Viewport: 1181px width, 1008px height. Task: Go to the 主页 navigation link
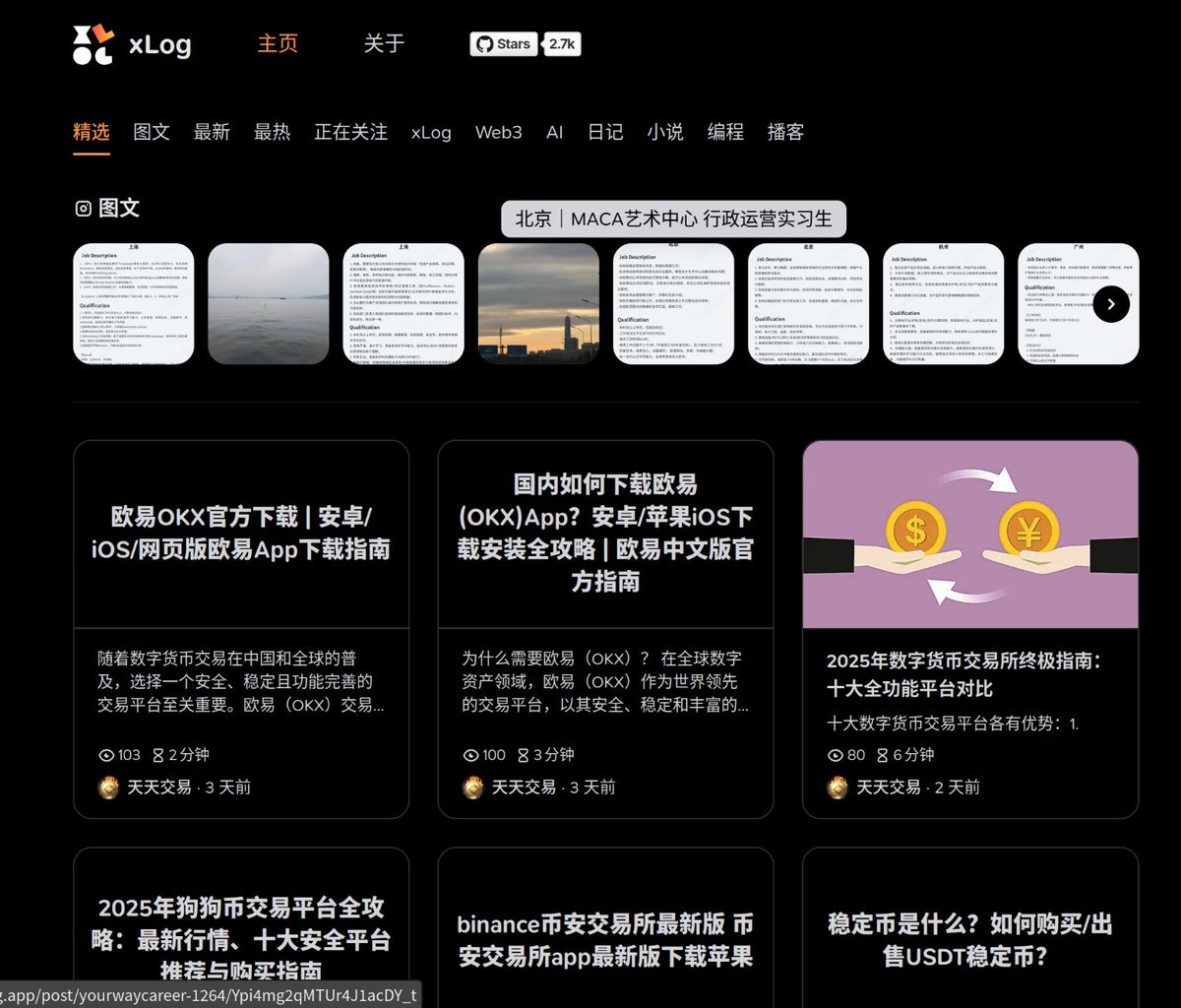(278, 44)
